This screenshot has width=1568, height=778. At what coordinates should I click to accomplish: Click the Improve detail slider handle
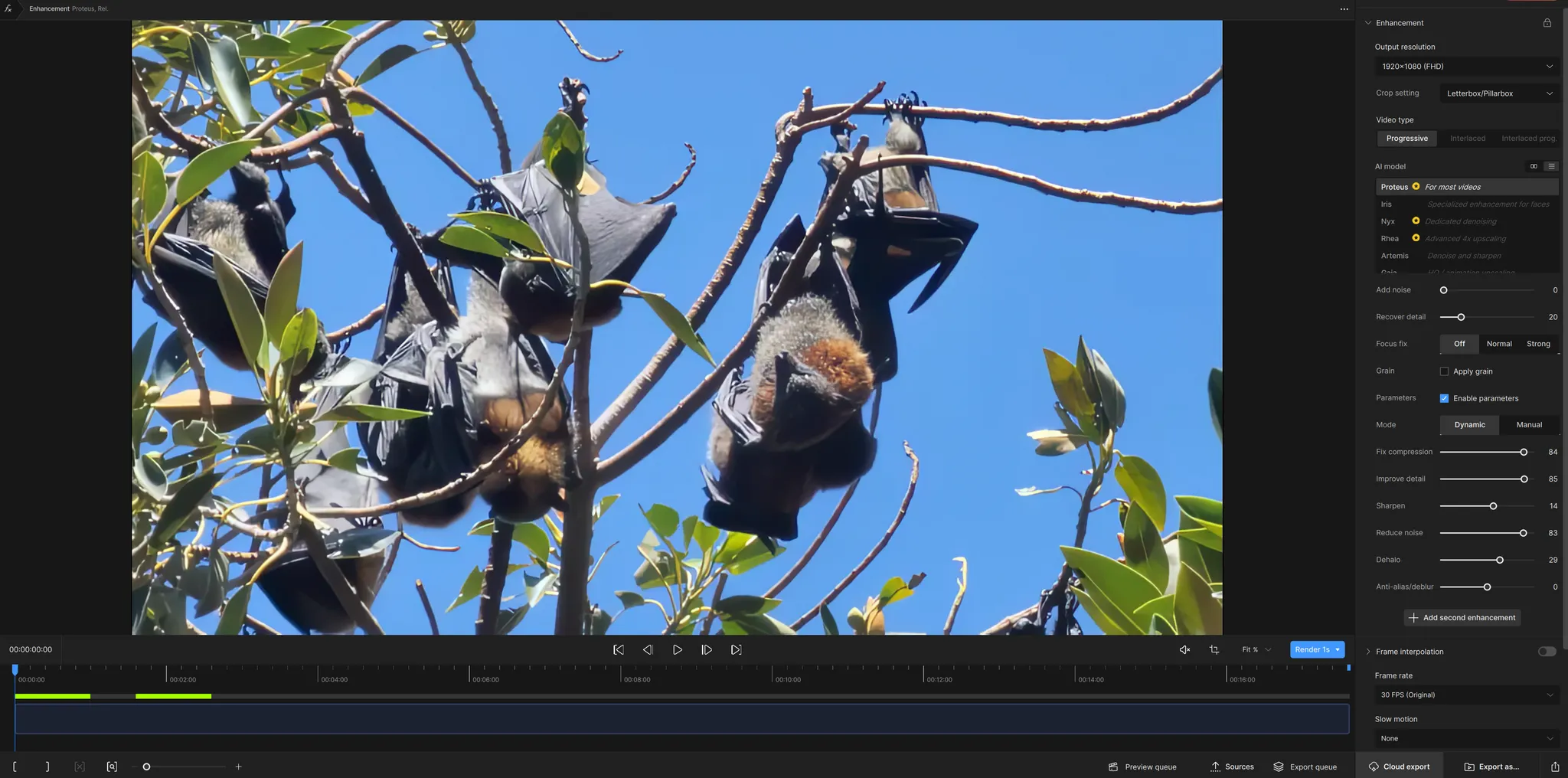1524,479
